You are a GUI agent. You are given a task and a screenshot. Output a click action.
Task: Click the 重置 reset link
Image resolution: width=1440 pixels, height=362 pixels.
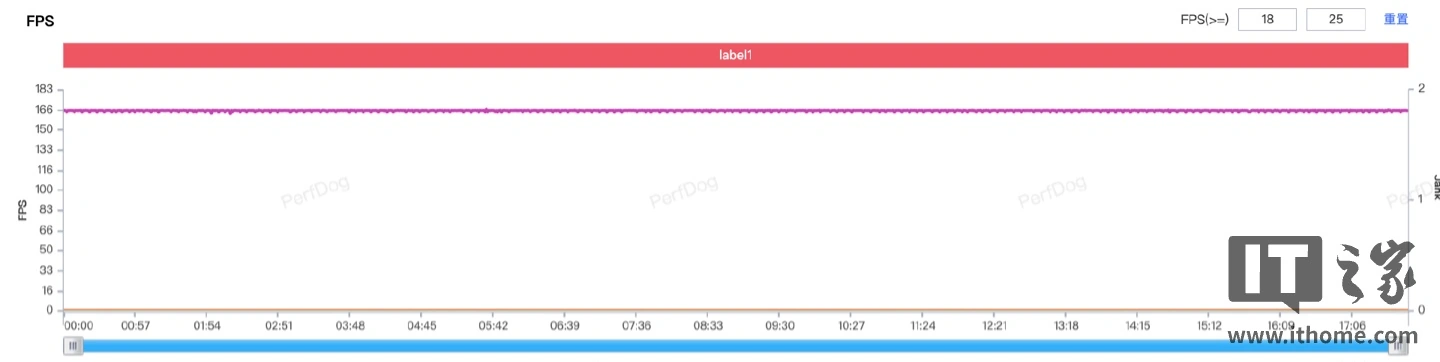[x=1396, y=19]
